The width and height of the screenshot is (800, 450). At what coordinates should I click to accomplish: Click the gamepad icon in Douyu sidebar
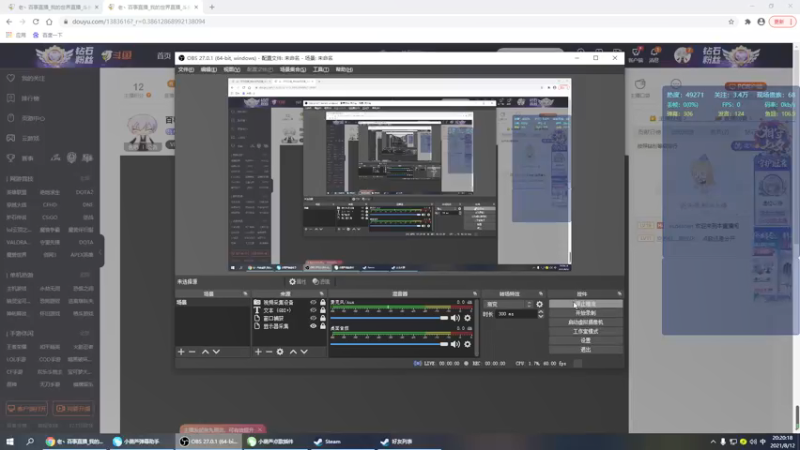11,138
